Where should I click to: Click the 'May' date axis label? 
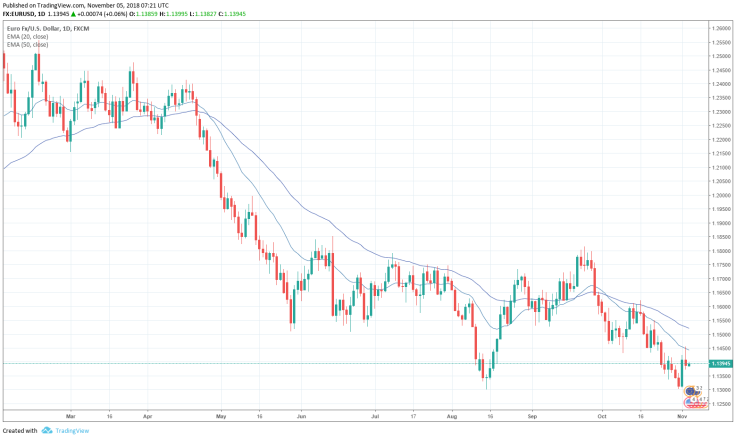point(221,416)
